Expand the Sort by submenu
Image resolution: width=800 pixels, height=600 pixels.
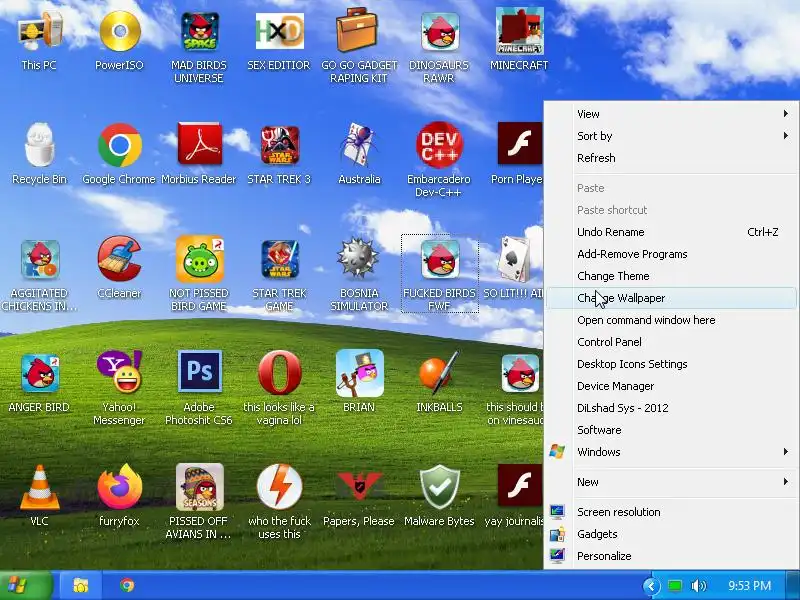click(x=671, y=136)
